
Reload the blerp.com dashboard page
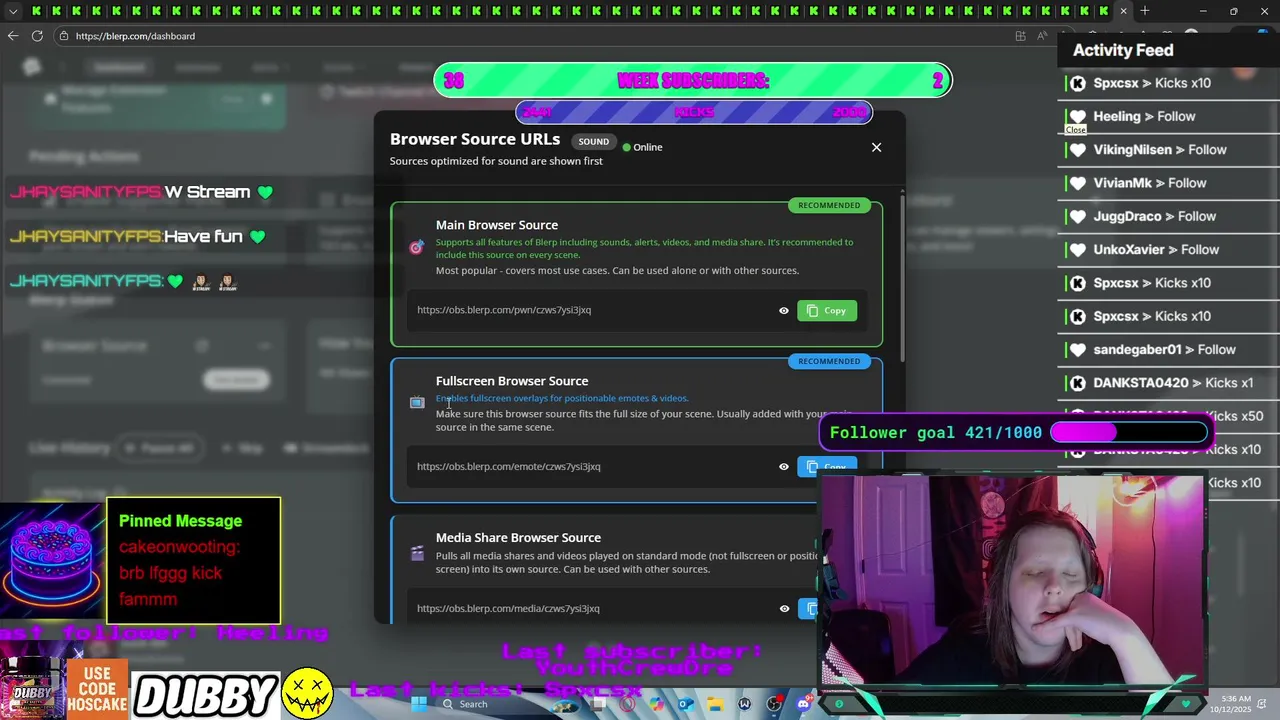37,36
